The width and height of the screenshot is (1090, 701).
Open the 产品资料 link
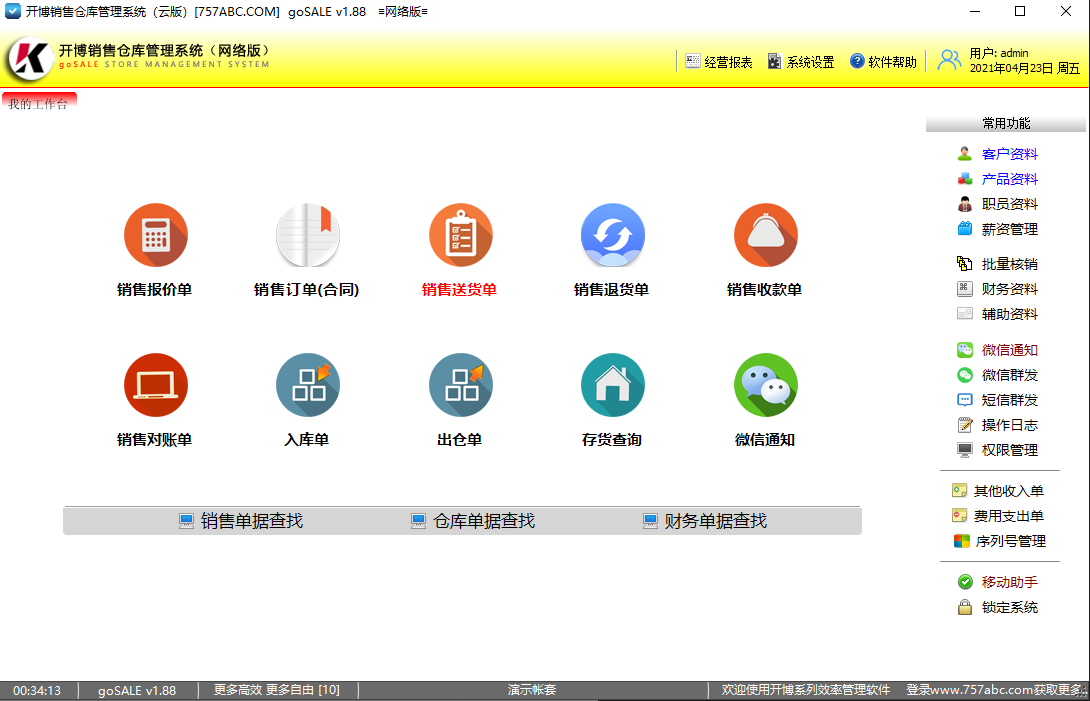pyautogui.click(x=1009, y=179)
